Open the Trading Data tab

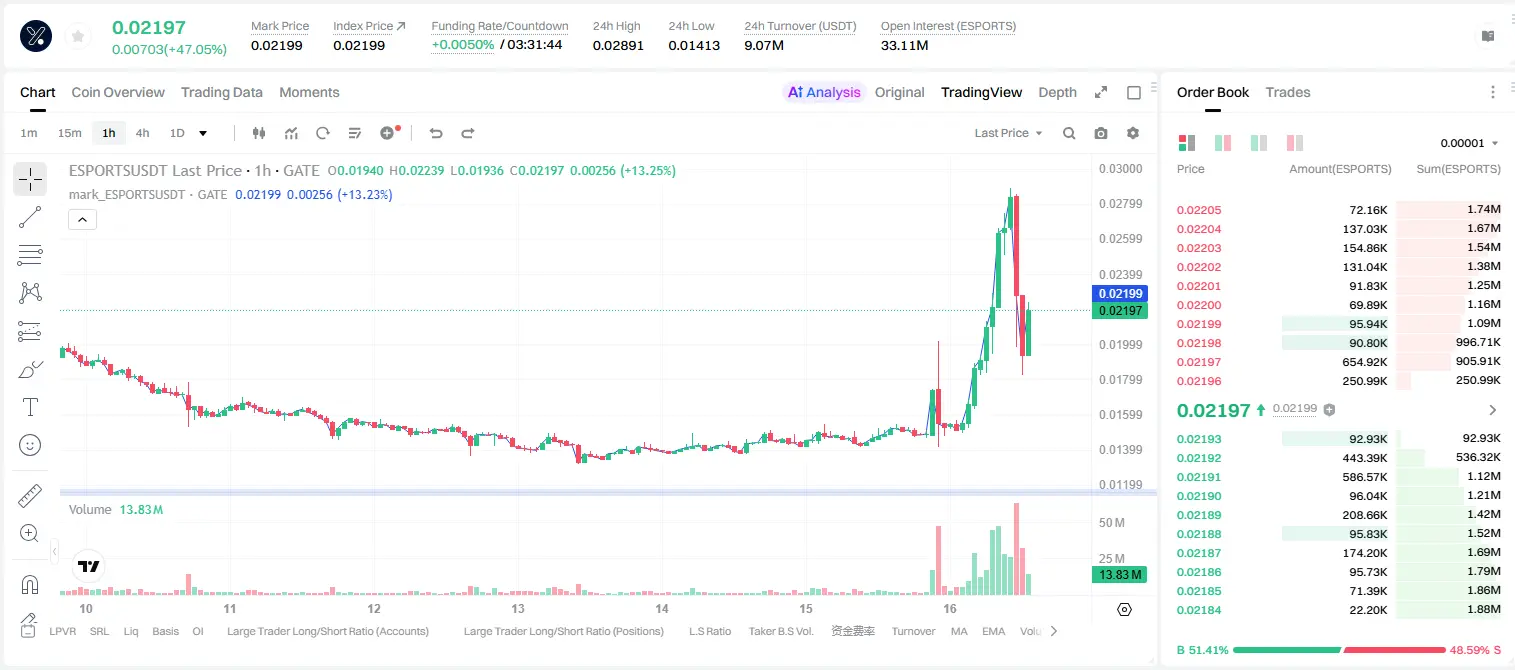click(222, 92)
